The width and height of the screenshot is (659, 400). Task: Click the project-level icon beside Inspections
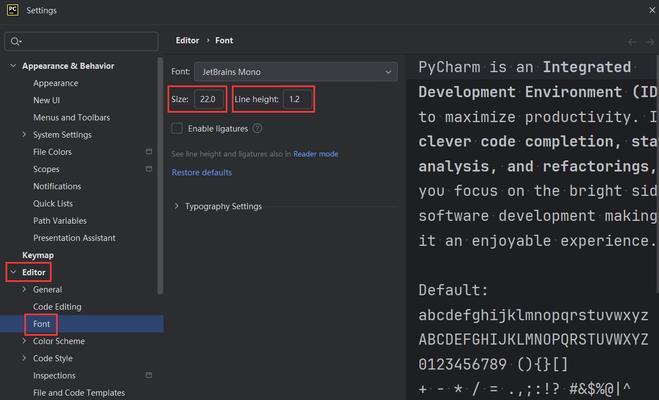[x=149, y=375]
